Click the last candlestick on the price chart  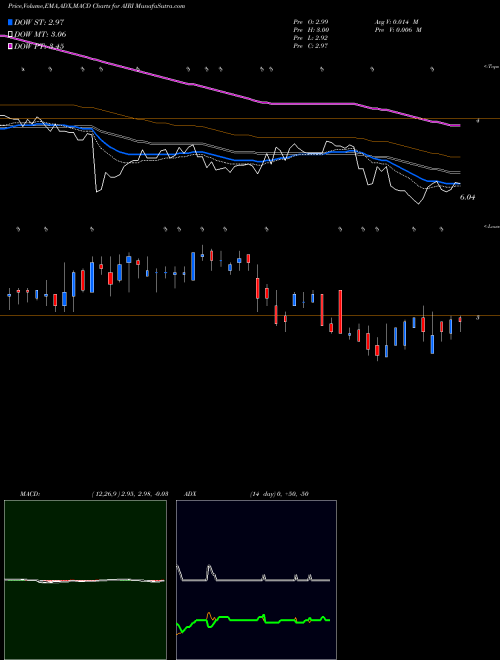click(x=460, y=323)
